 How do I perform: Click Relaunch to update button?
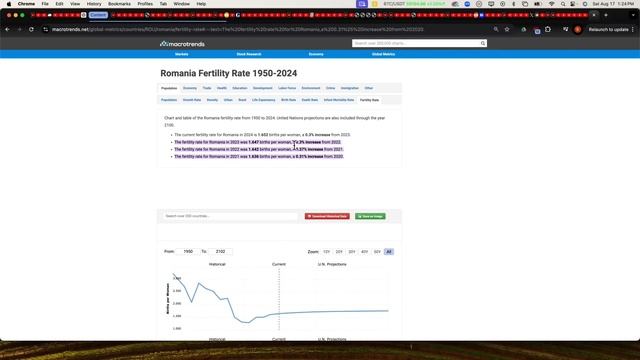tap(608, 29)
